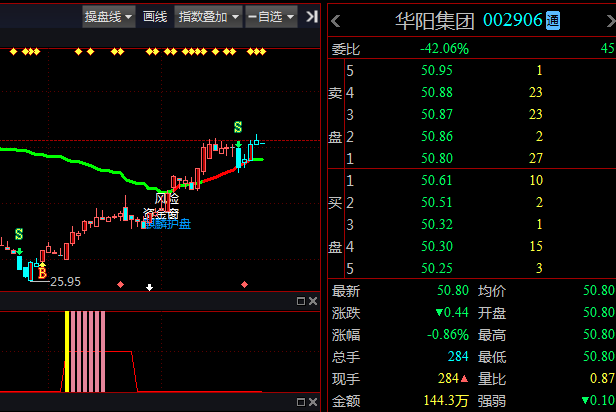This screenshot has height=412, width=616.
Task: Select buy level 3 price 50.32
Action: tap(437, 225)
